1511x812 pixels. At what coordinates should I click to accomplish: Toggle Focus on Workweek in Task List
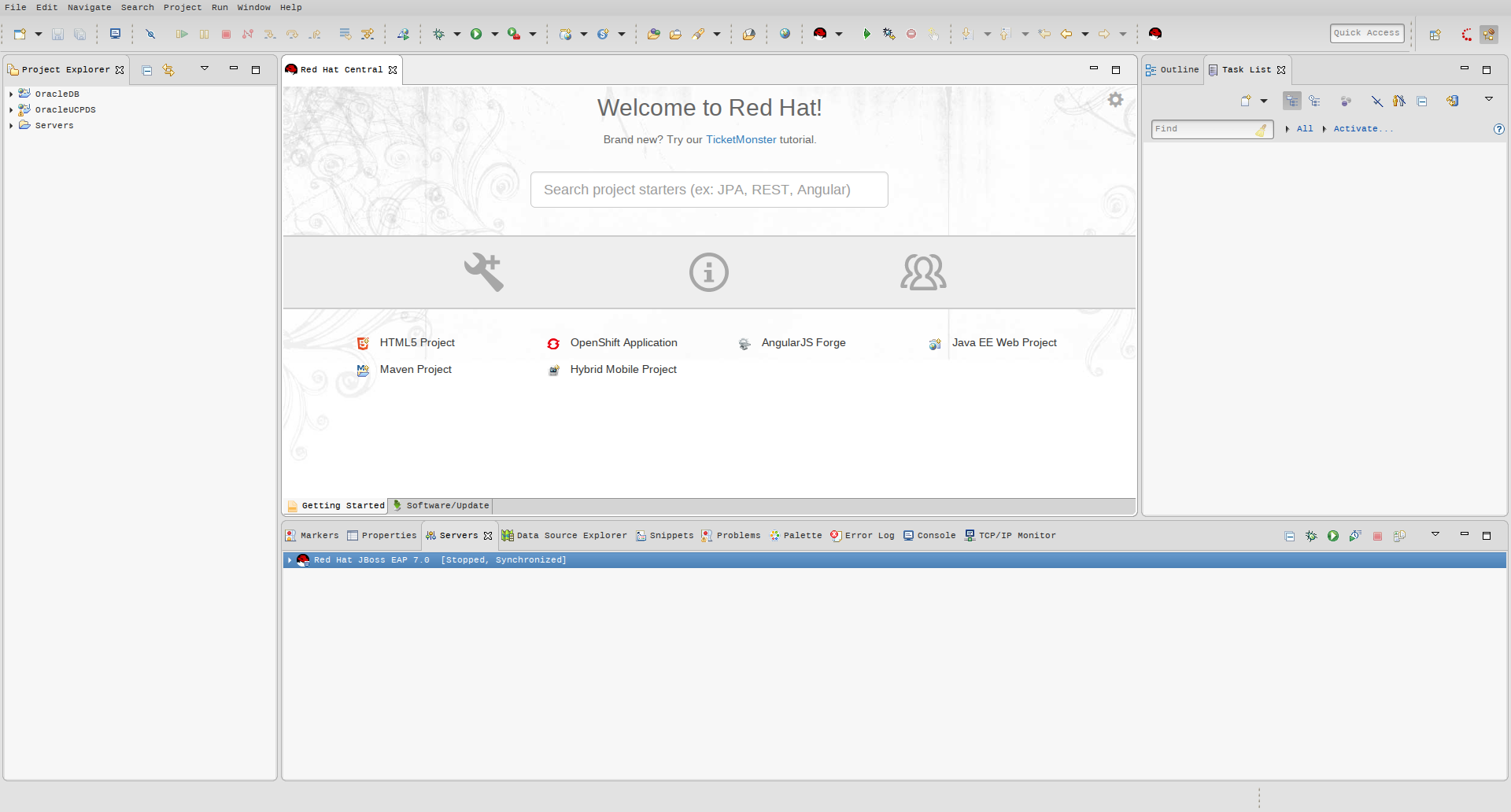(x=1346, y=101)
